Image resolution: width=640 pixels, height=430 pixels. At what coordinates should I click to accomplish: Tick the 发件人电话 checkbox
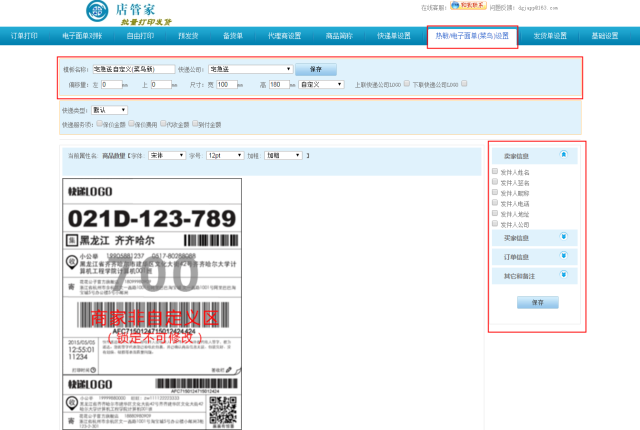pyautogui.click(x=495, y=203)
